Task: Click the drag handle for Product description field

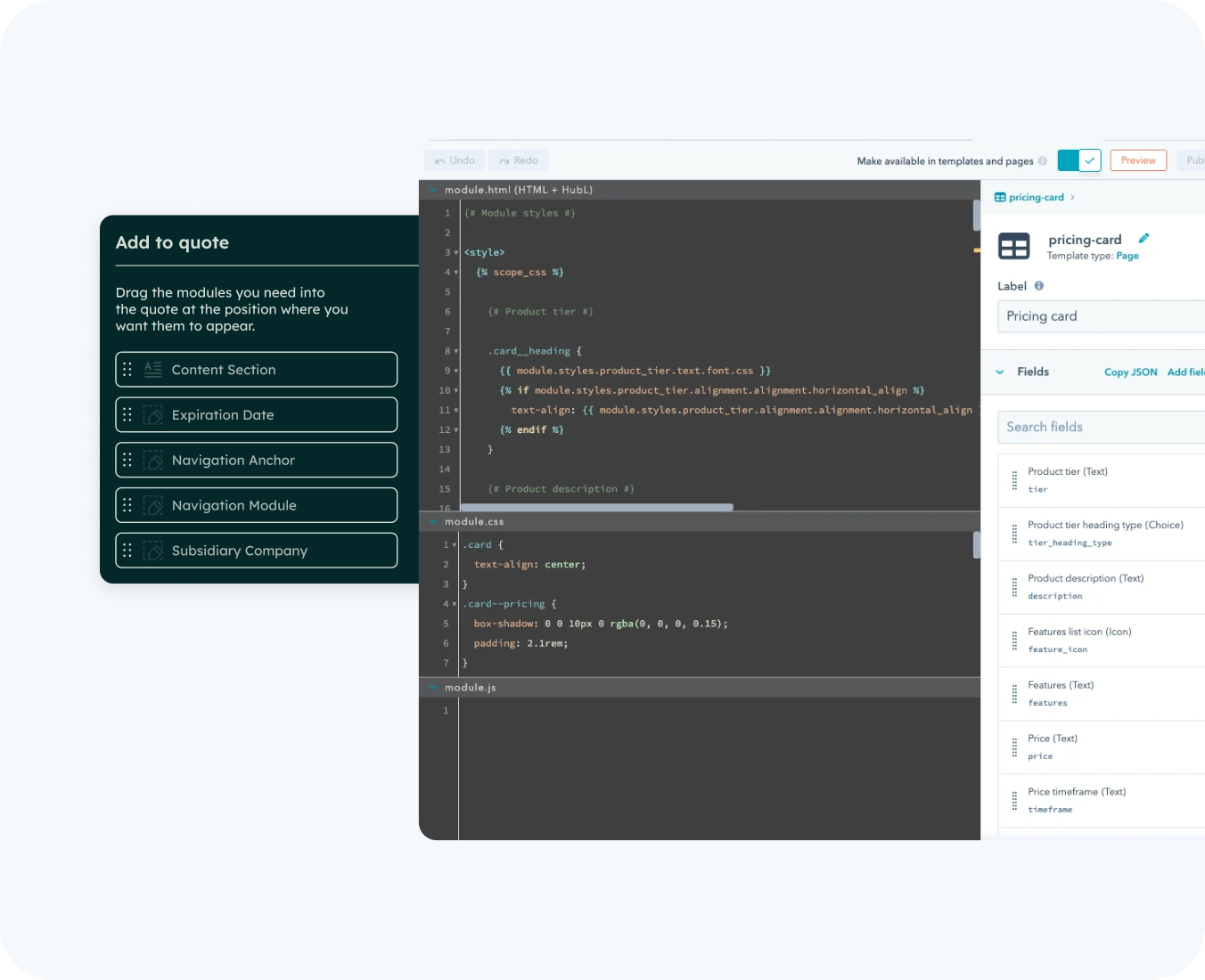Action: point(1014,588)
